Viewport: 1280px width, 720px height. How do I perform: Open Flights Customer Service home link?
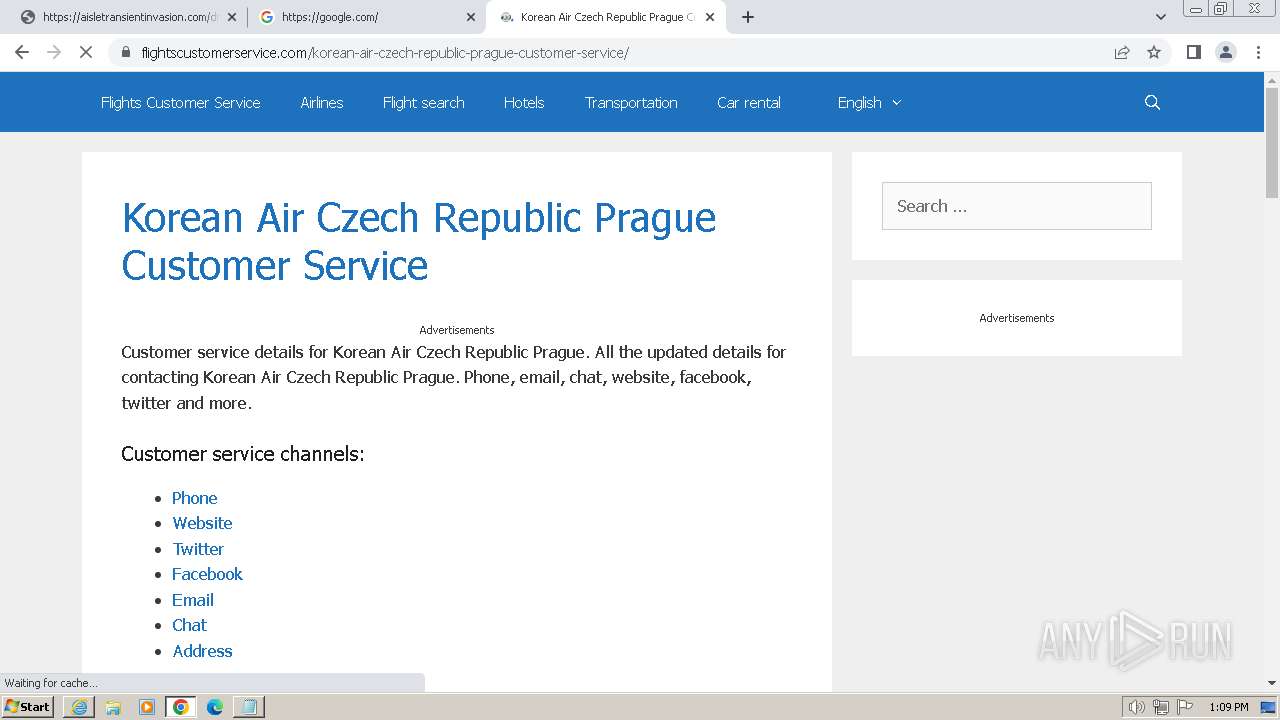[180, 102]
